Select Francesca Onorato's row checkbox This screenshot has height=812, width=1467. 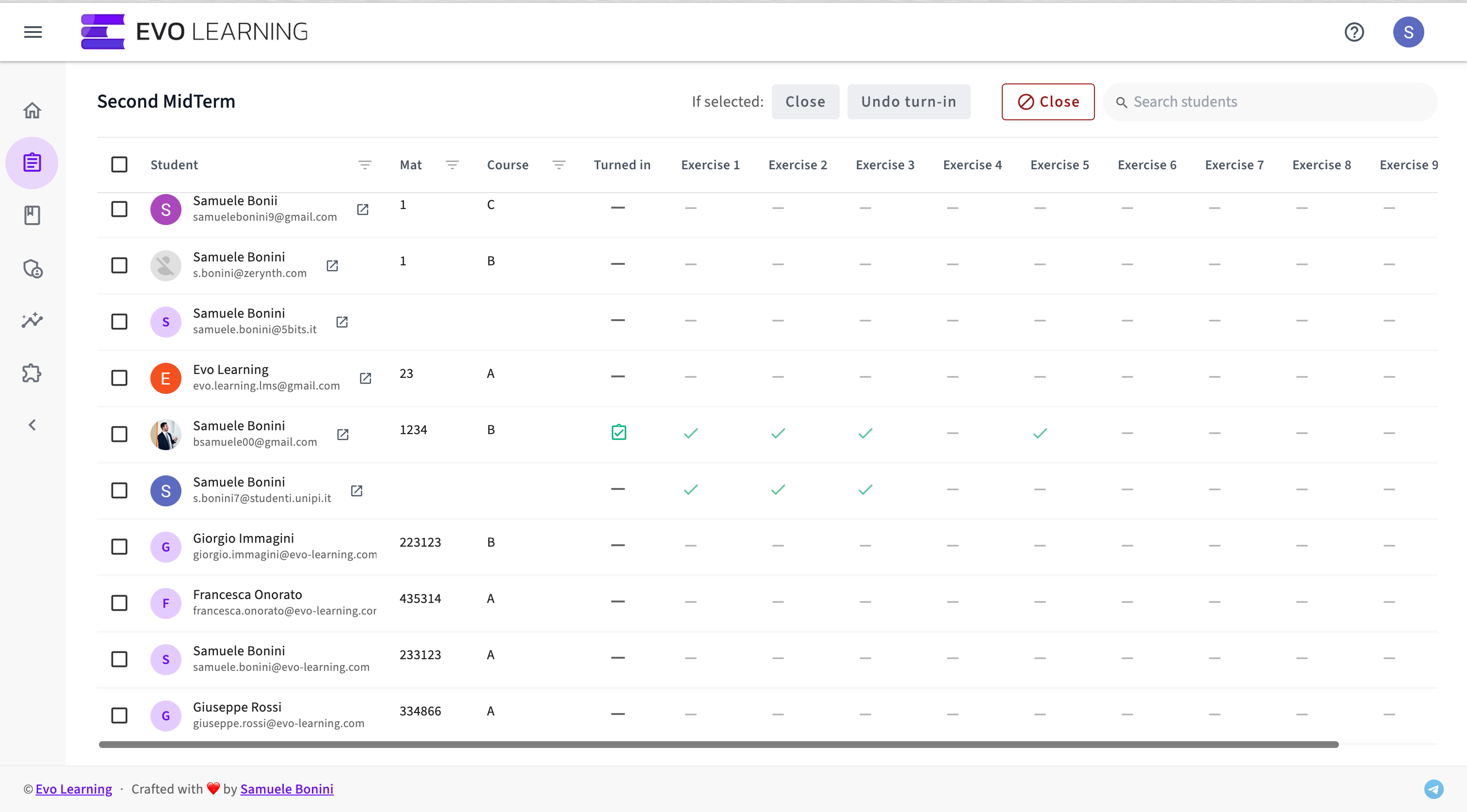pos(119,603)
